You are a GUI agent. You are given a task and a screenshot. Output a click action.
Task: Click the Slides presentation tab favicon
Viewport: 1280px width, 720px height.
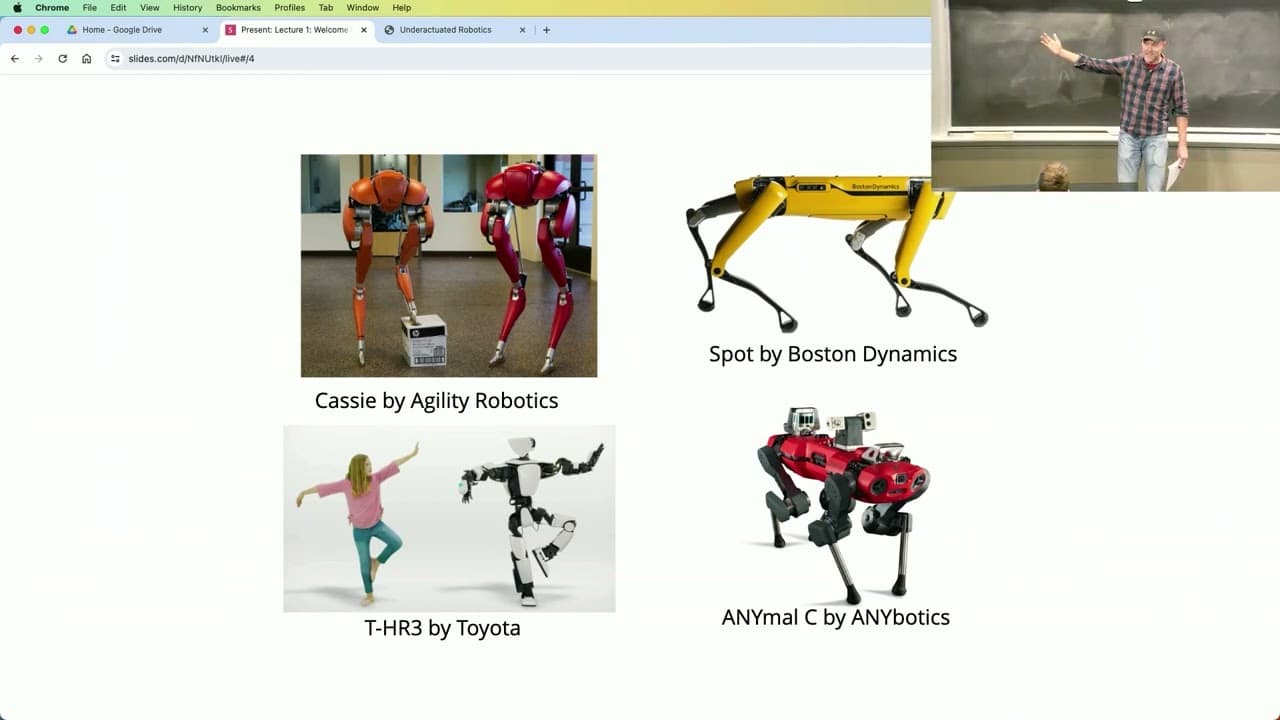click(x=231, y=30)
